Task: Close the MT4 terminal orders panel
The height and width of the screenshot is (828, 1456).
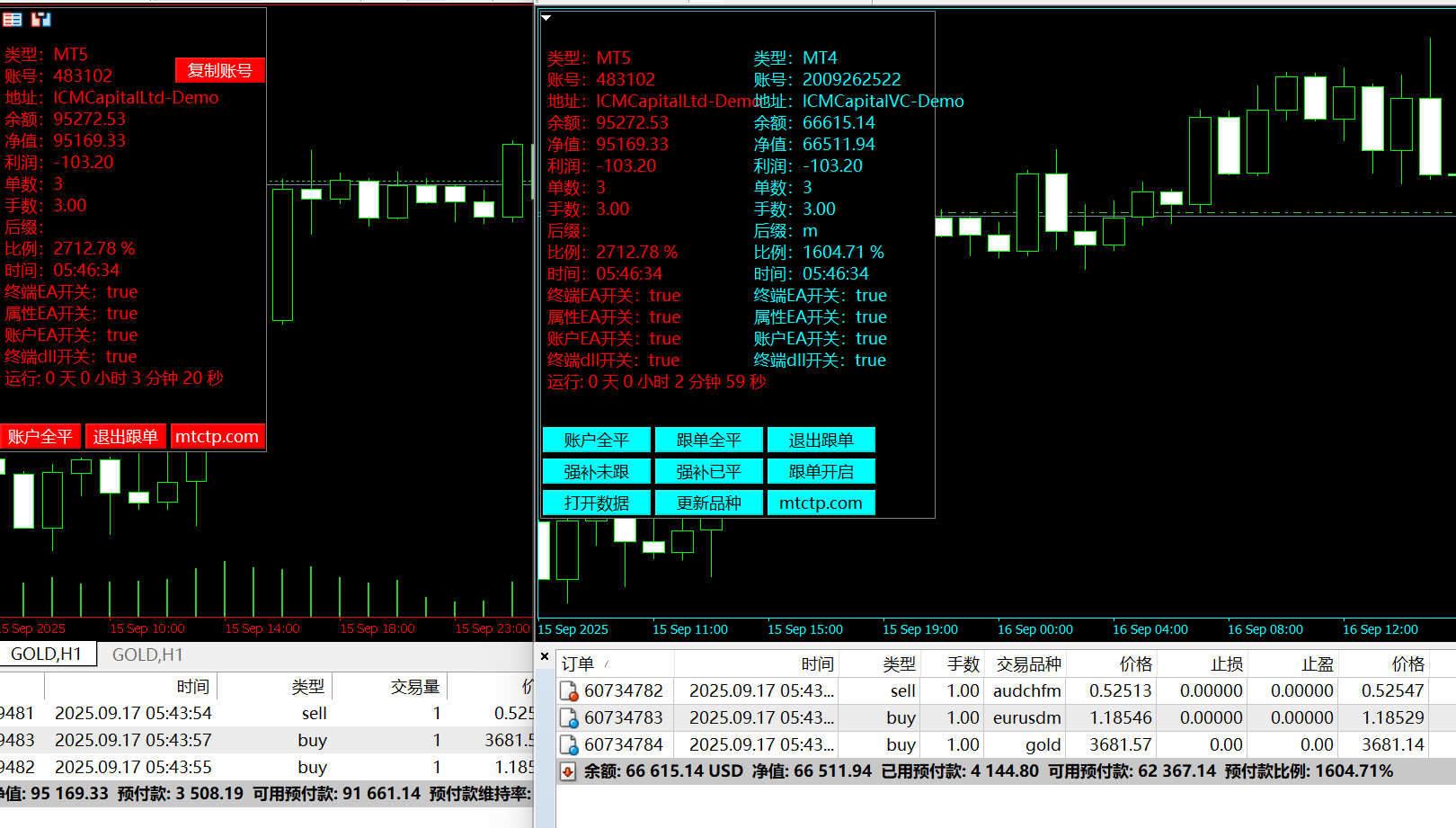Action: 545,657
